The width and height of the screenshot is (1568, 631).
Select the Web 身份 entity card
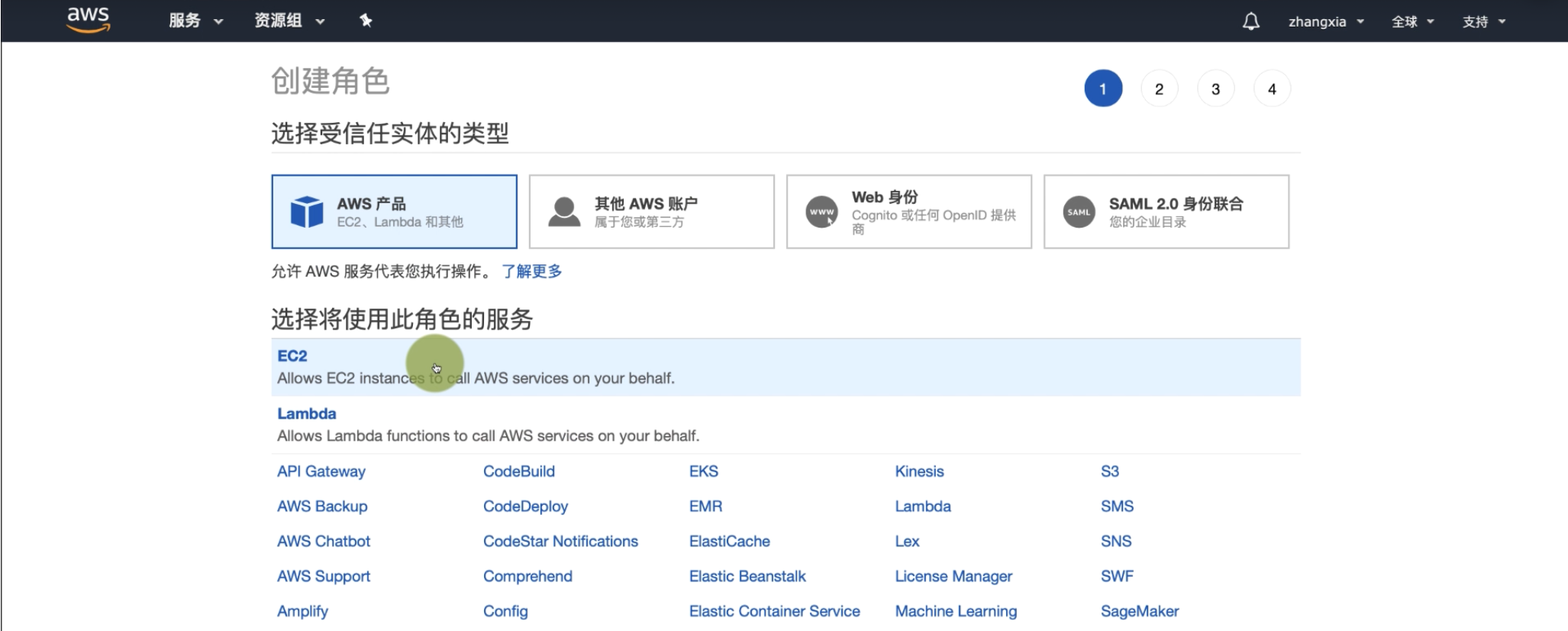tap(908, 212)
